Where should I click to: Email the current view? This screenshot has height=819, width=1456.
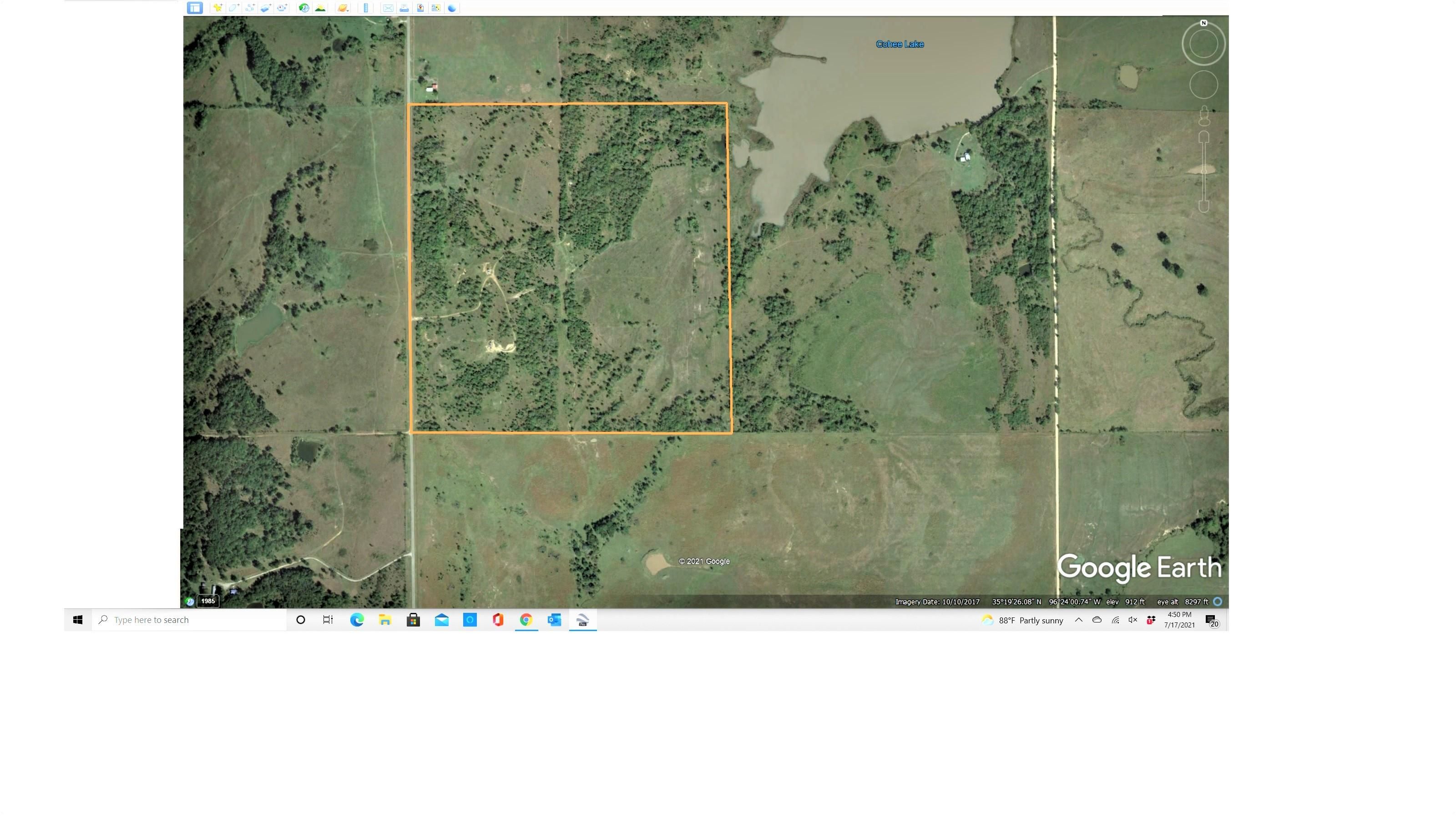[x=388, y=8]
